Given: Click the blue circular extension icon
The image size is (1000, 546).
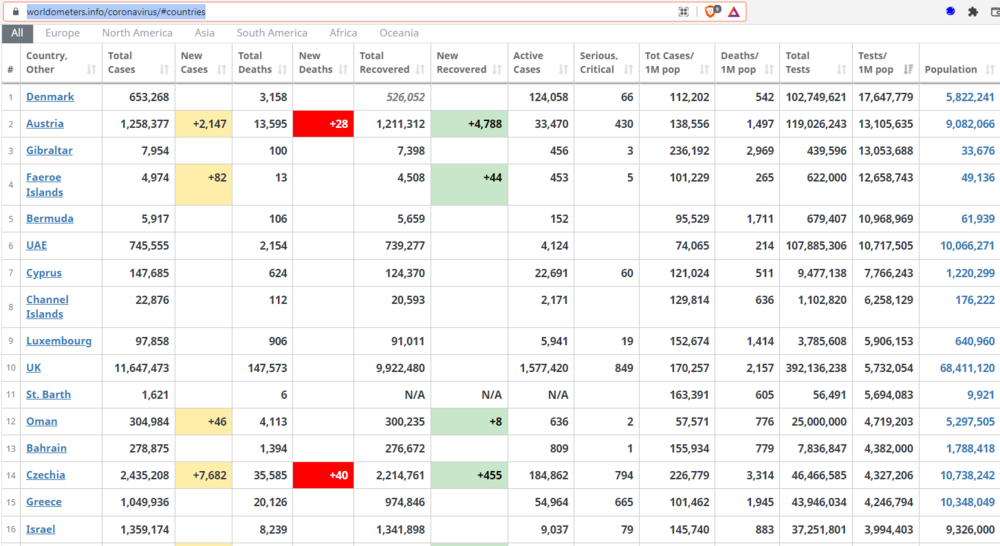Looking at the screenshot, I should (950, 12).
